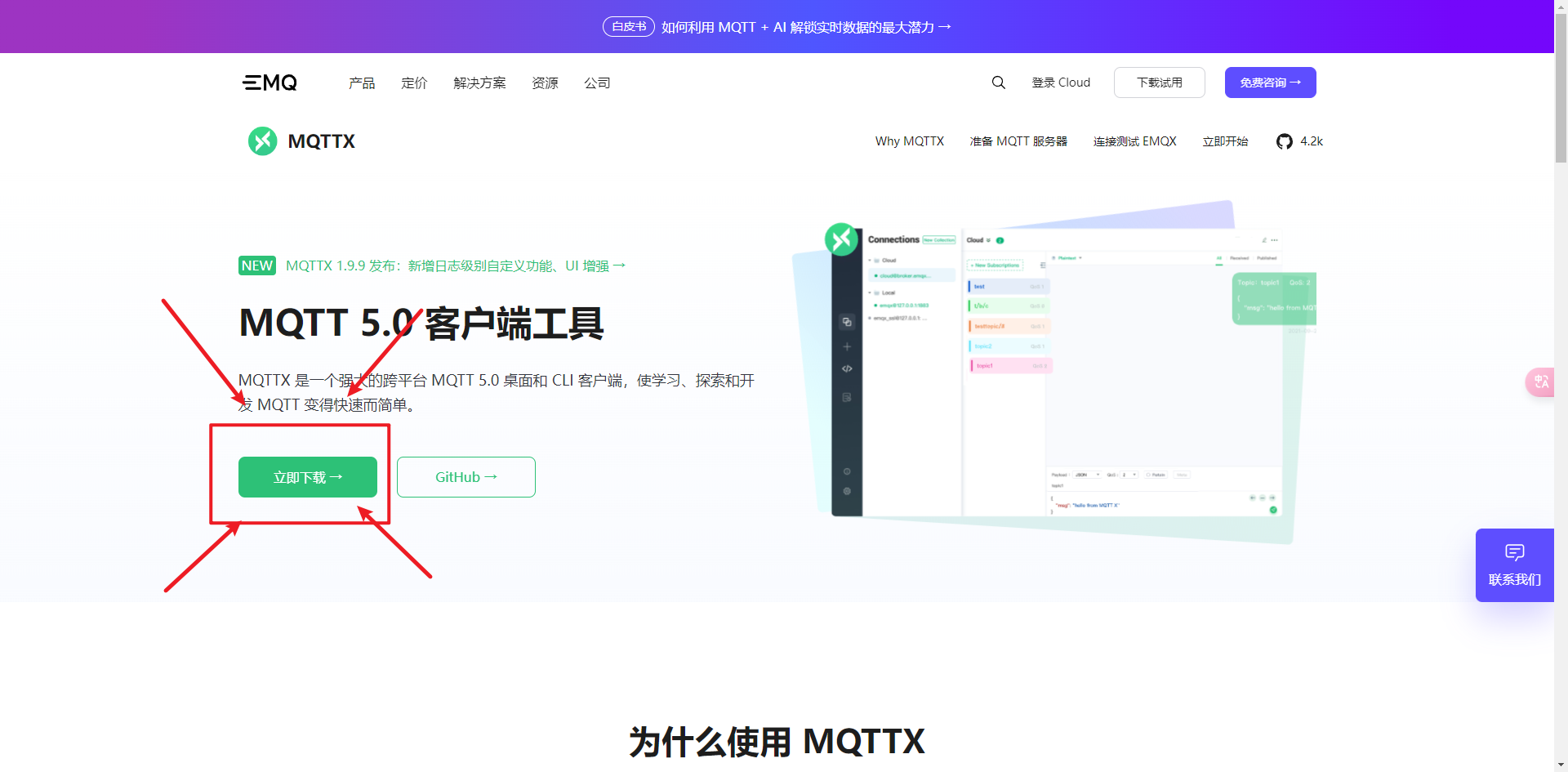Click the 下载试用 button
Image resolution: width=1568 pixels, height=772 pixels.
[1160, 83]
